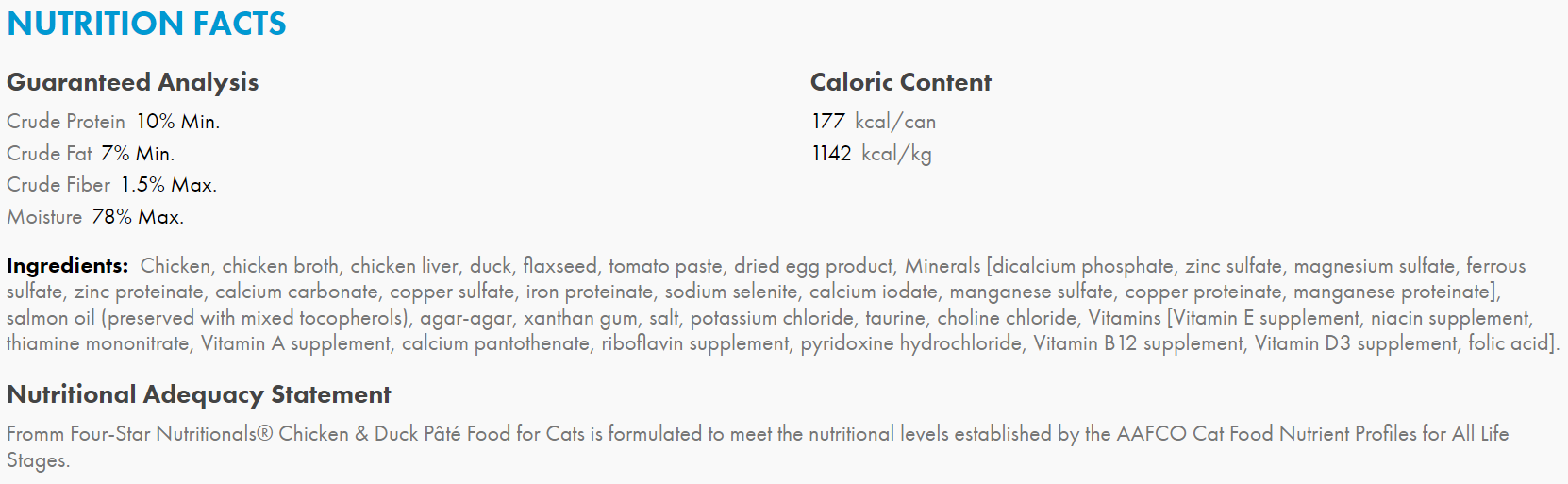Click the Caloric Content heading
The height and width of the screenshot is (484, 1568).
coord(901,82)
